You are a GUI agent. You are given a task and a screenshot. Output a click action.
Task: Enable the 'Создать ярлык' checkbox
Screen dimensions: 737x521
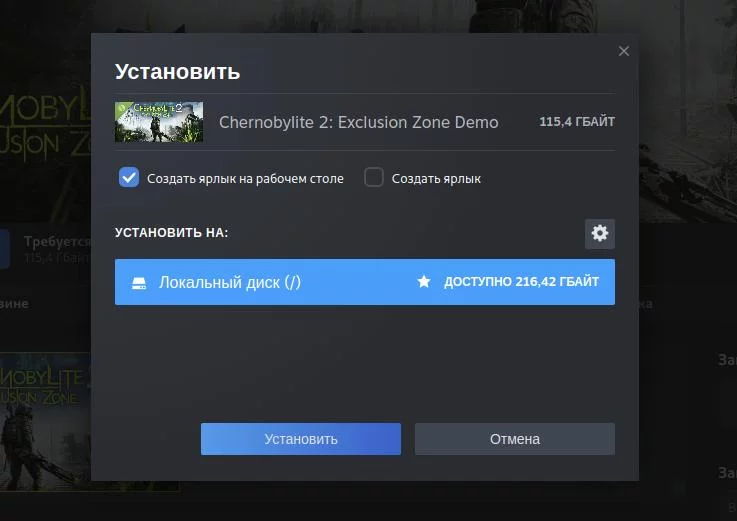coord(374,178)
